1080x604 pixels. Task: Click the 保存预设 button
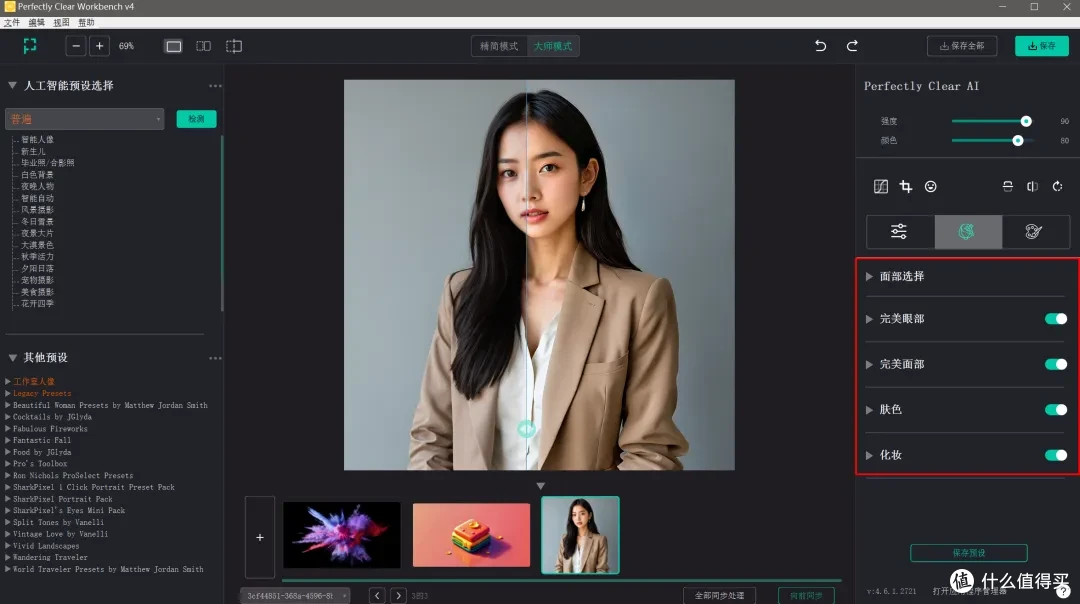click(968, 553)
